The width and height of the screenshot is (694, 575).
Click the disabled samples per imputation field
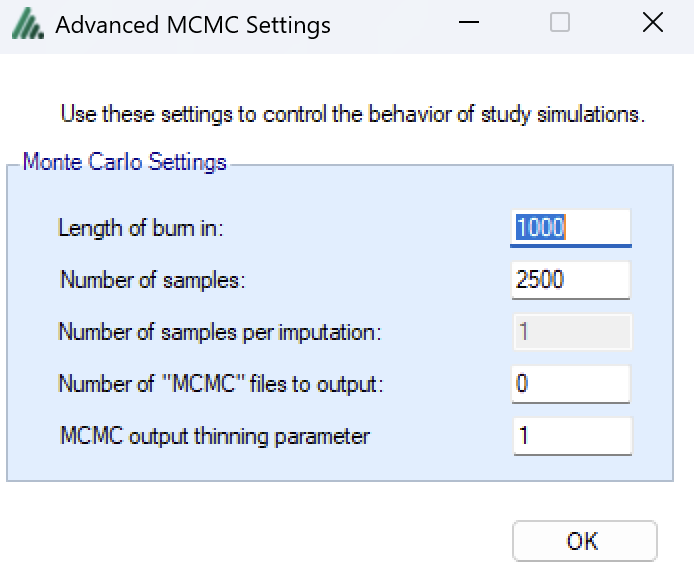point(571,332)
